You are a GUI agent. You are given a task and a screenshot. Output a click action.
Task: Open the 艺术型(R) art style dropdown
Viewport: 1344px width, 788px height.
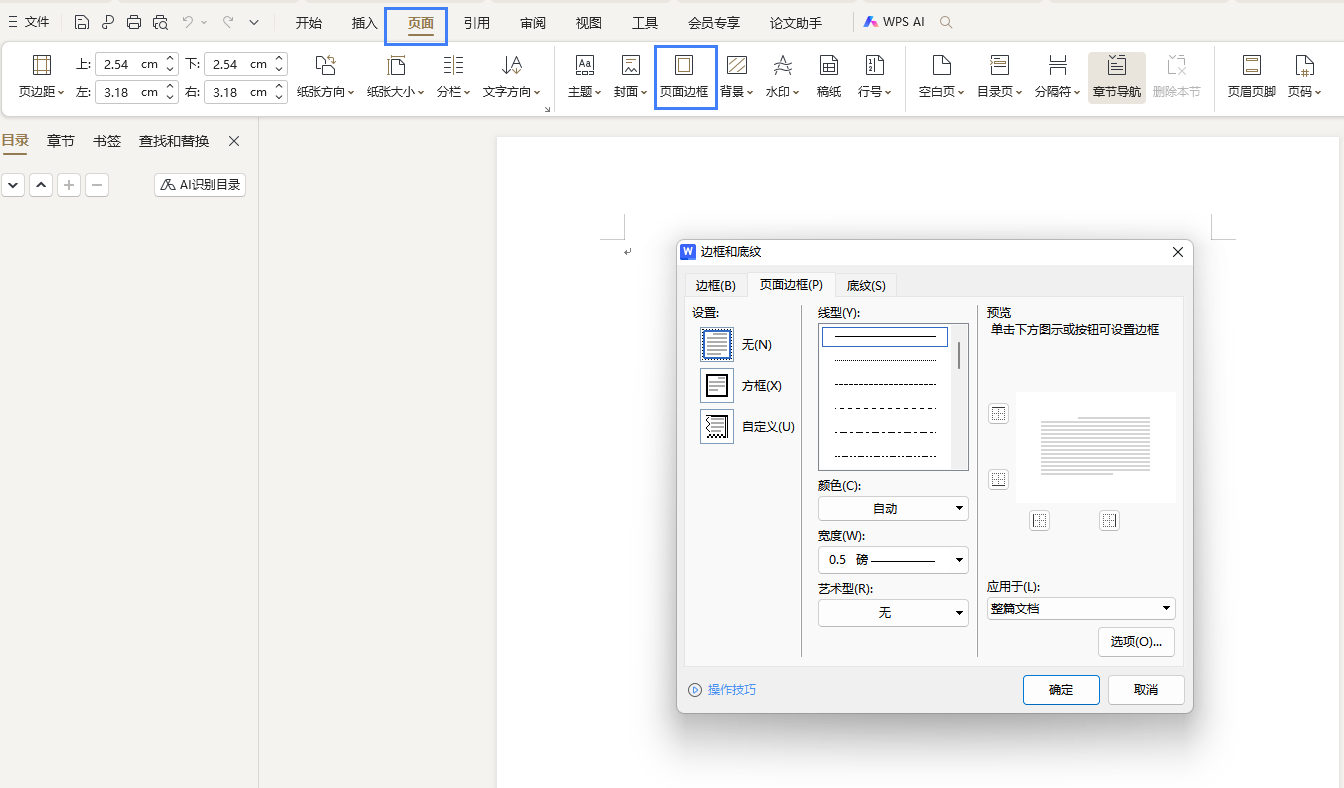[893, 613]
